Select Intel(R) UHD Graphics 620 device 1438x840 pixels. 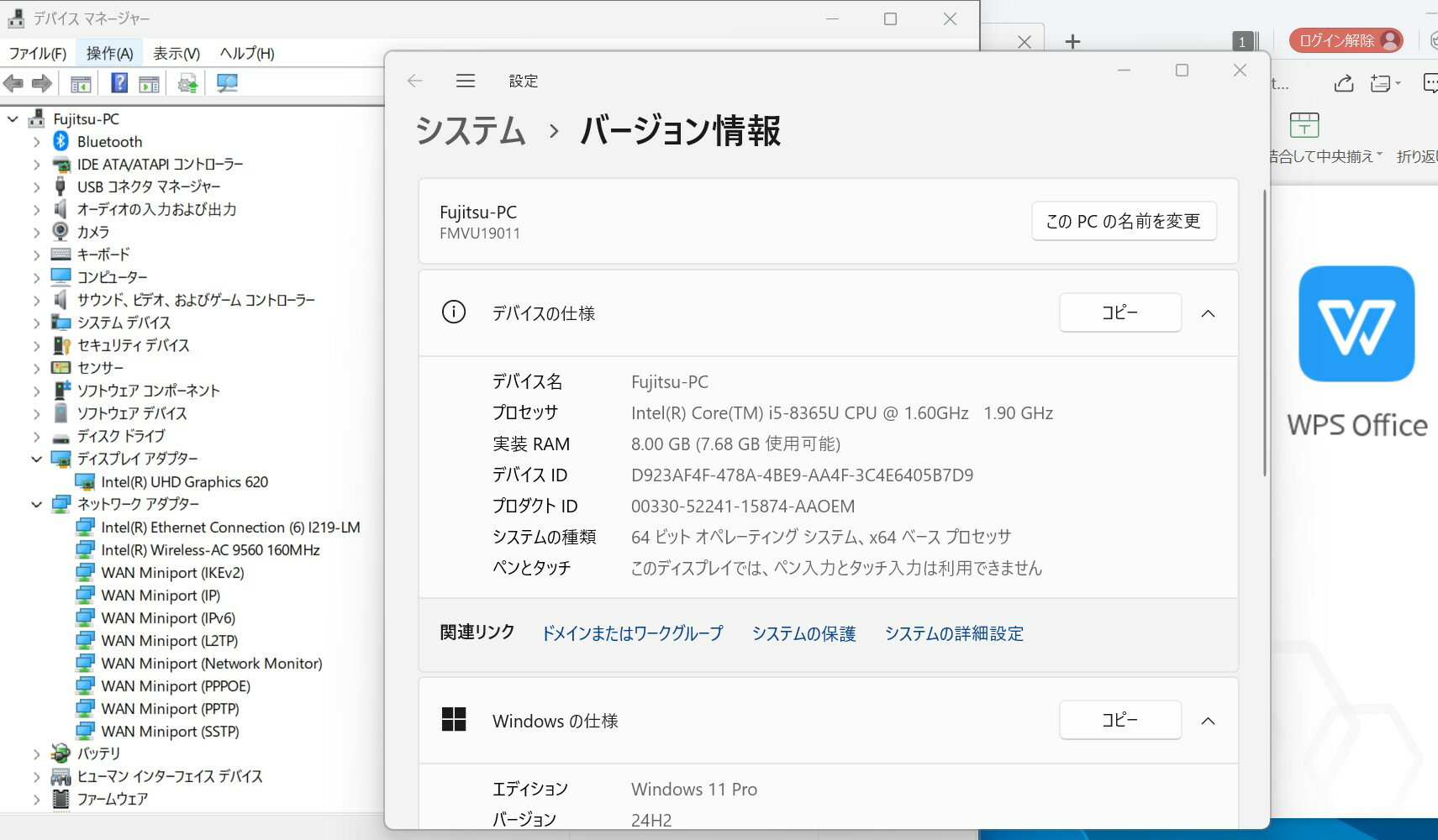pos(184,482)
